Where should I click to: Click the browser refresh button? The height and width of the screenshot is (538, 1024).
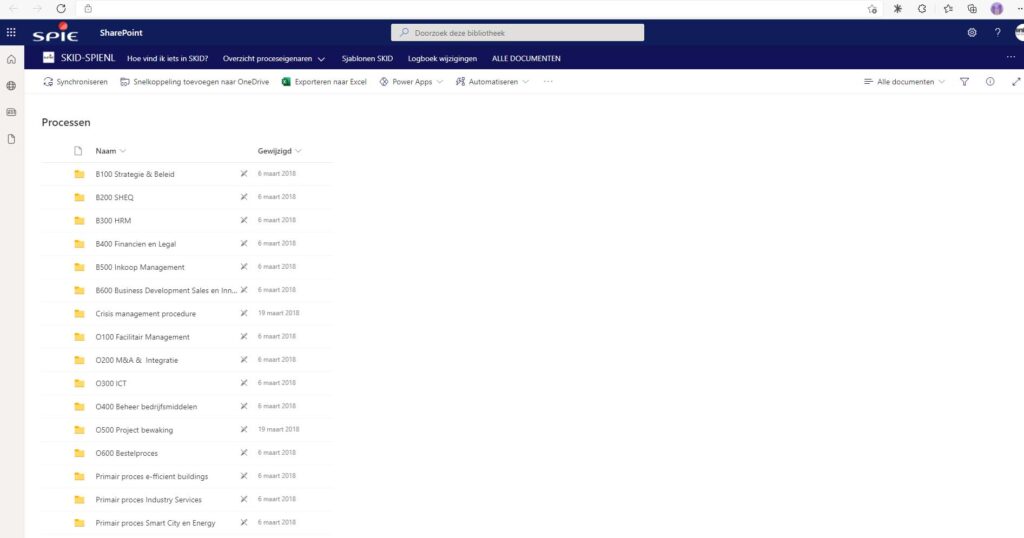(x=61, y=8)
